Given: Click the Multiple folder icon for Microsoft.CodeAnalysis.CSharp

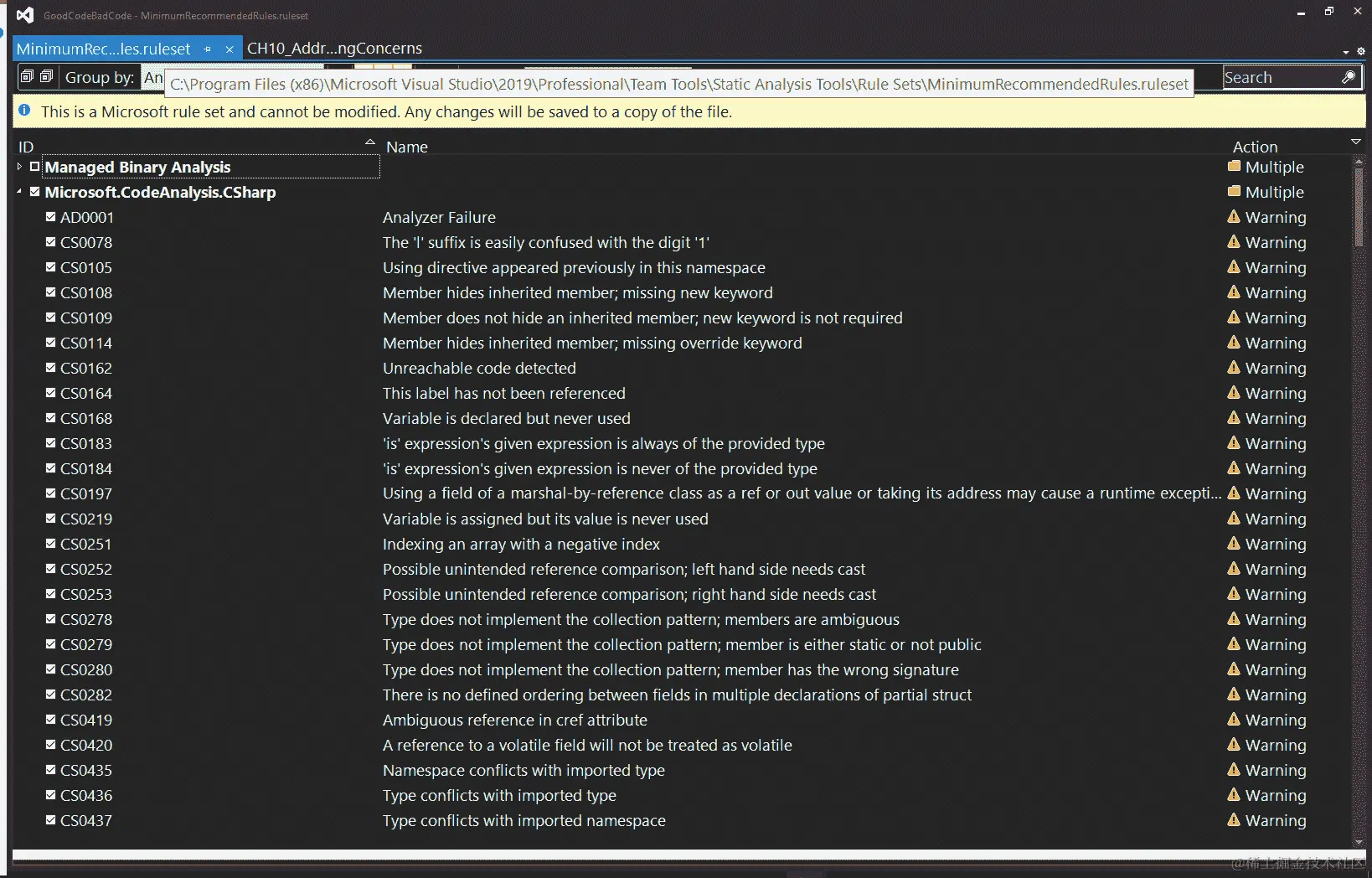Looking at the screenshot, I should click(1234, 191).
